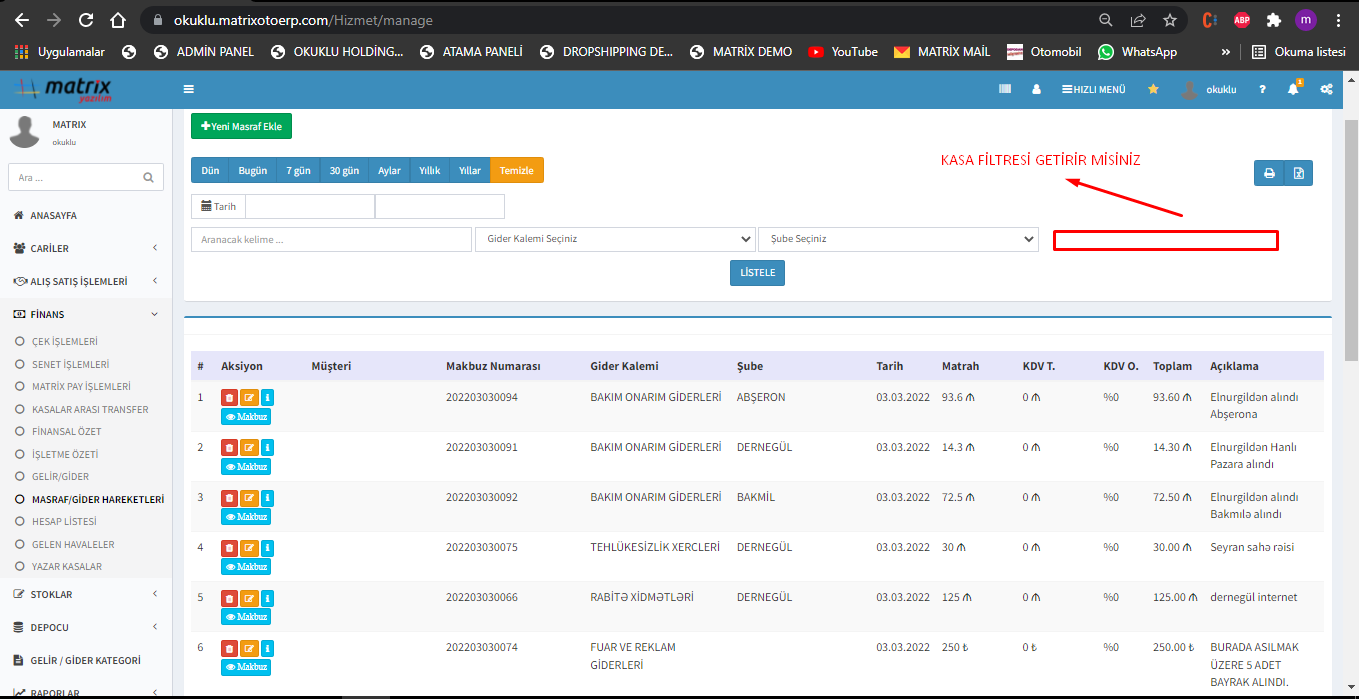Click the hamburger sidebar toggle icon

coord(188,89)
